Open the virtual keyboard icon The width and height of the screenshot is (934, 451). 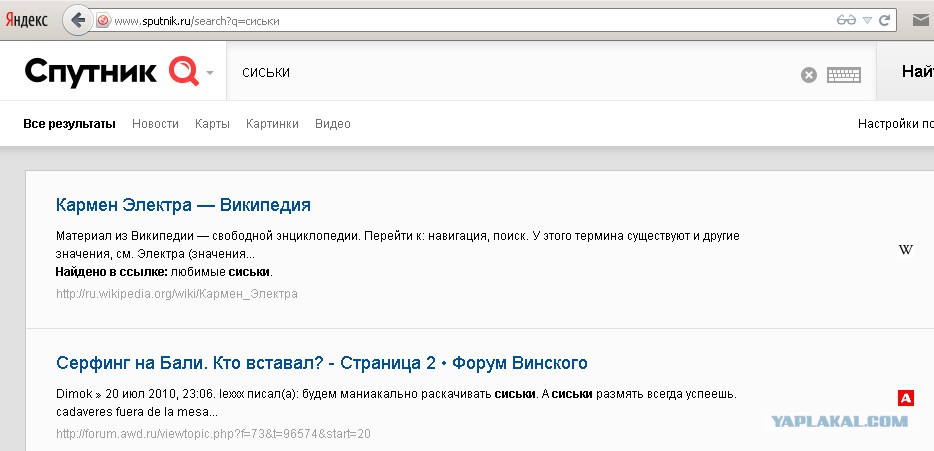(844, 75)
